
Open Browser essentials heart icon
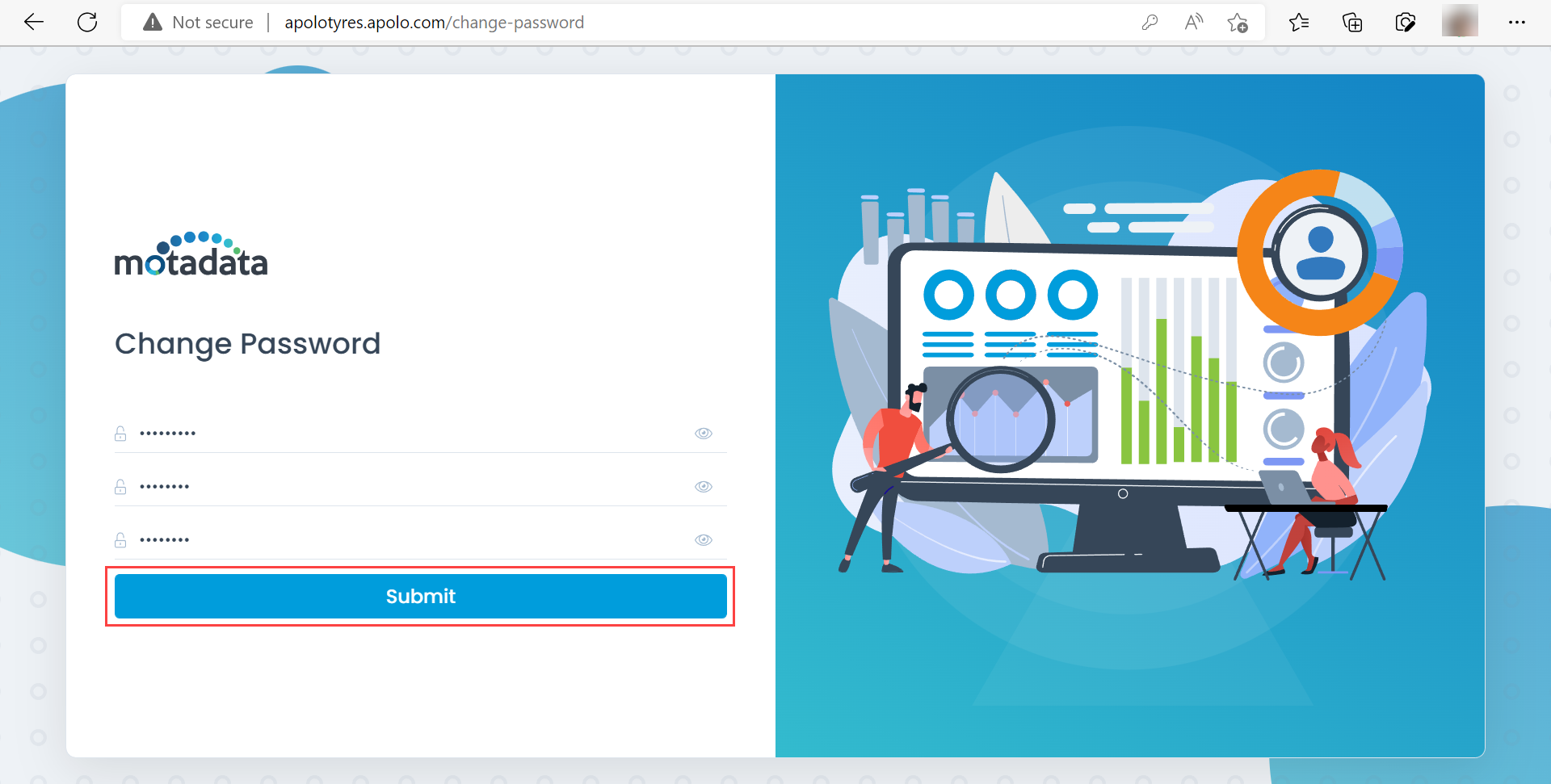pyautogui.click(x=1405, y=23)
